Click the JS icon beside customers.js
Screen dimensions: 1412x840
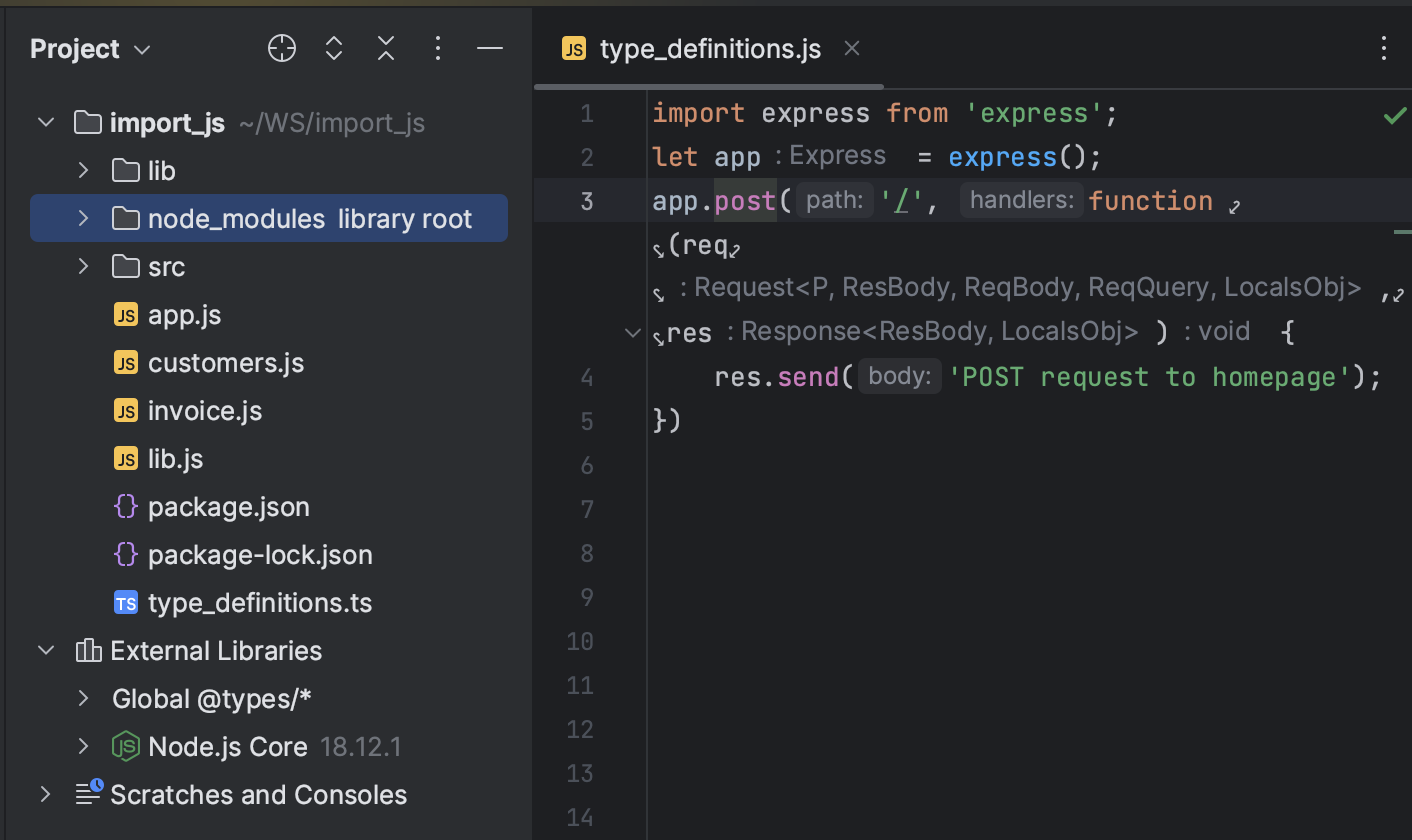pyautogui.click(x=126, y=362)
